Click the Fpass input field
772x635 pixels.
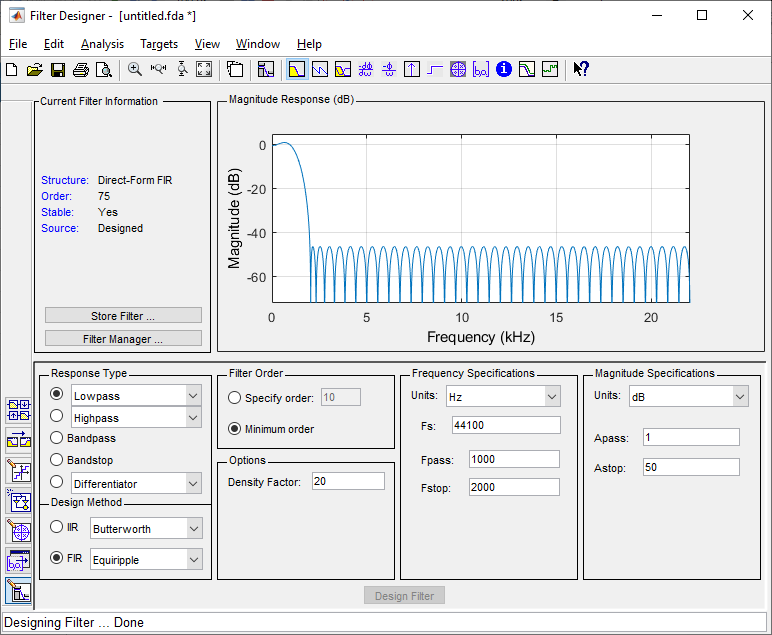coord(514,459)
